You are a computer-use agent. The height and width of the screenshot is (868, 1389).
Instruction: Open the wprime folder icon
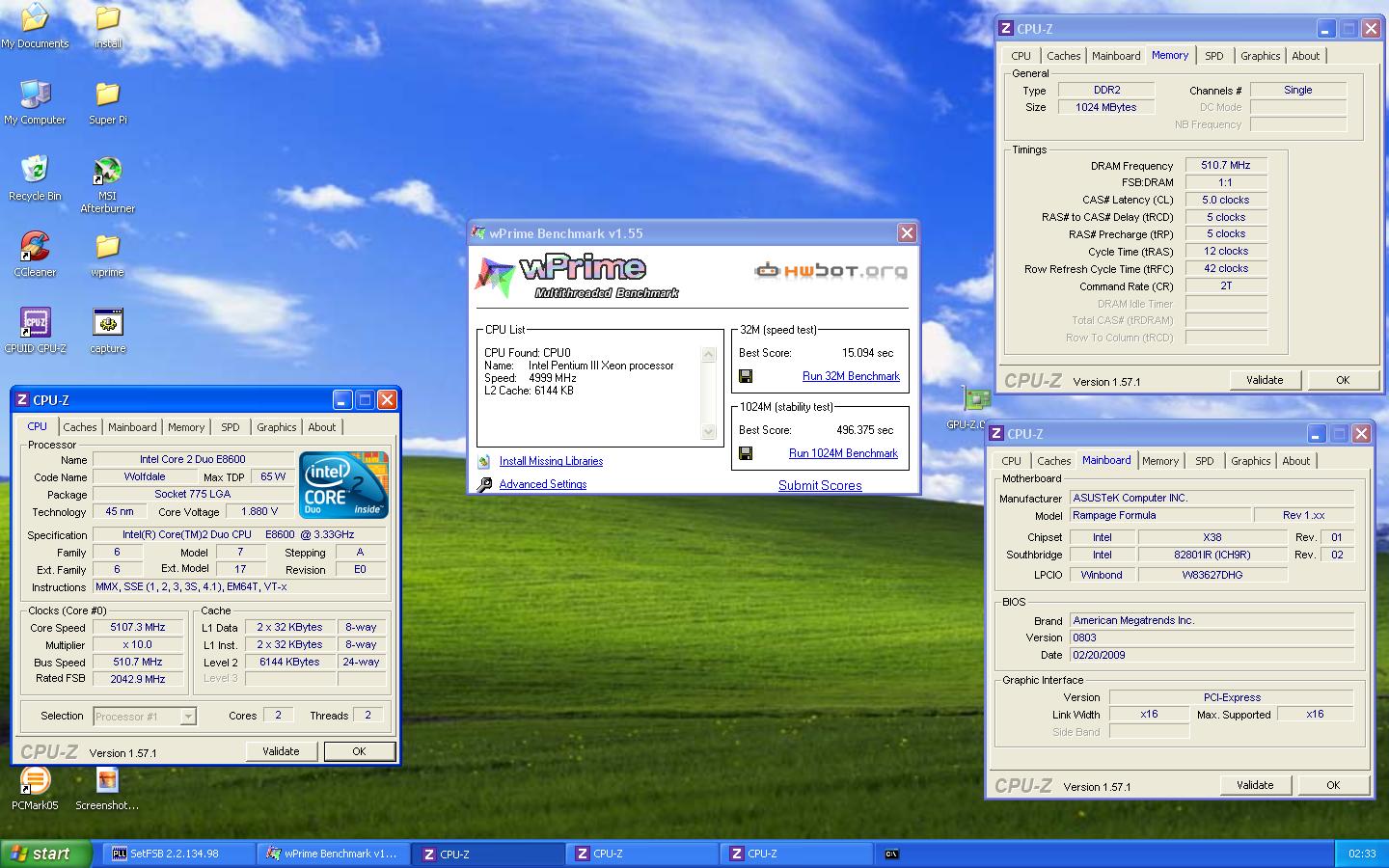[107, 256]
